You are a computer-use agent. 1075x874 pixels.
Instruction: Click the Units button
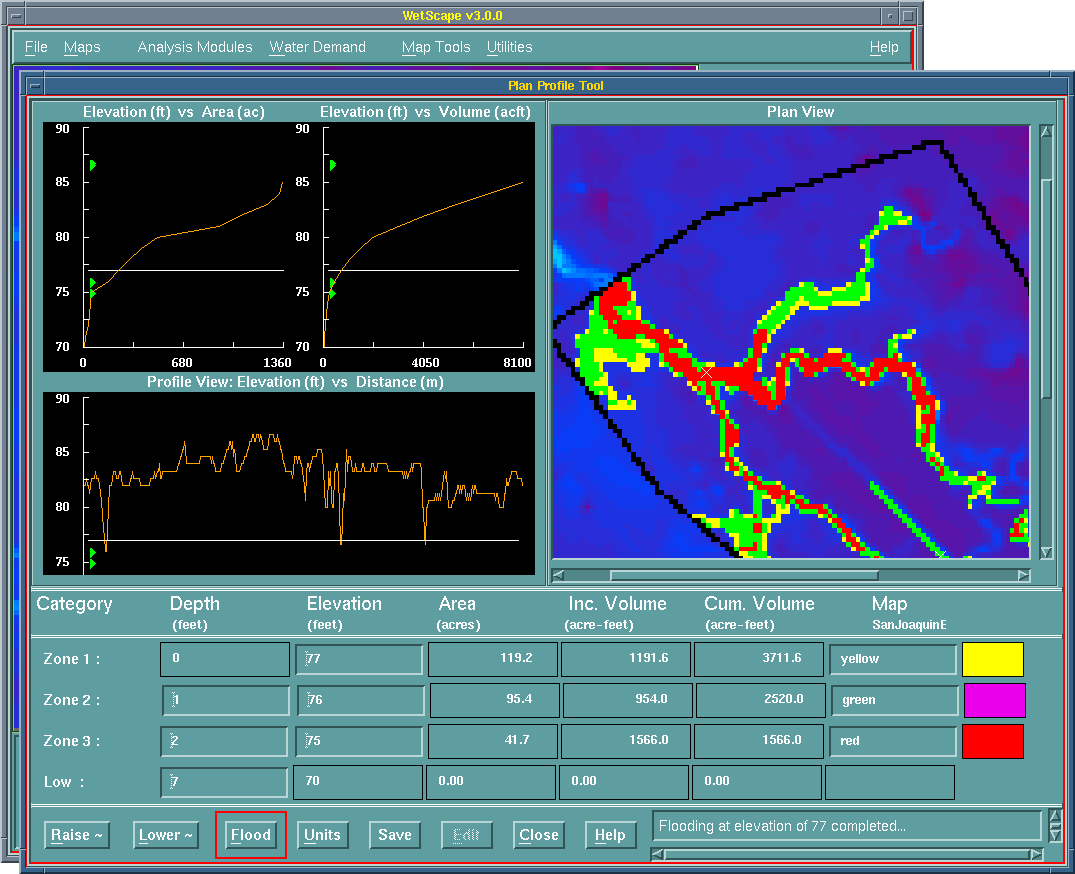(322, 835)
